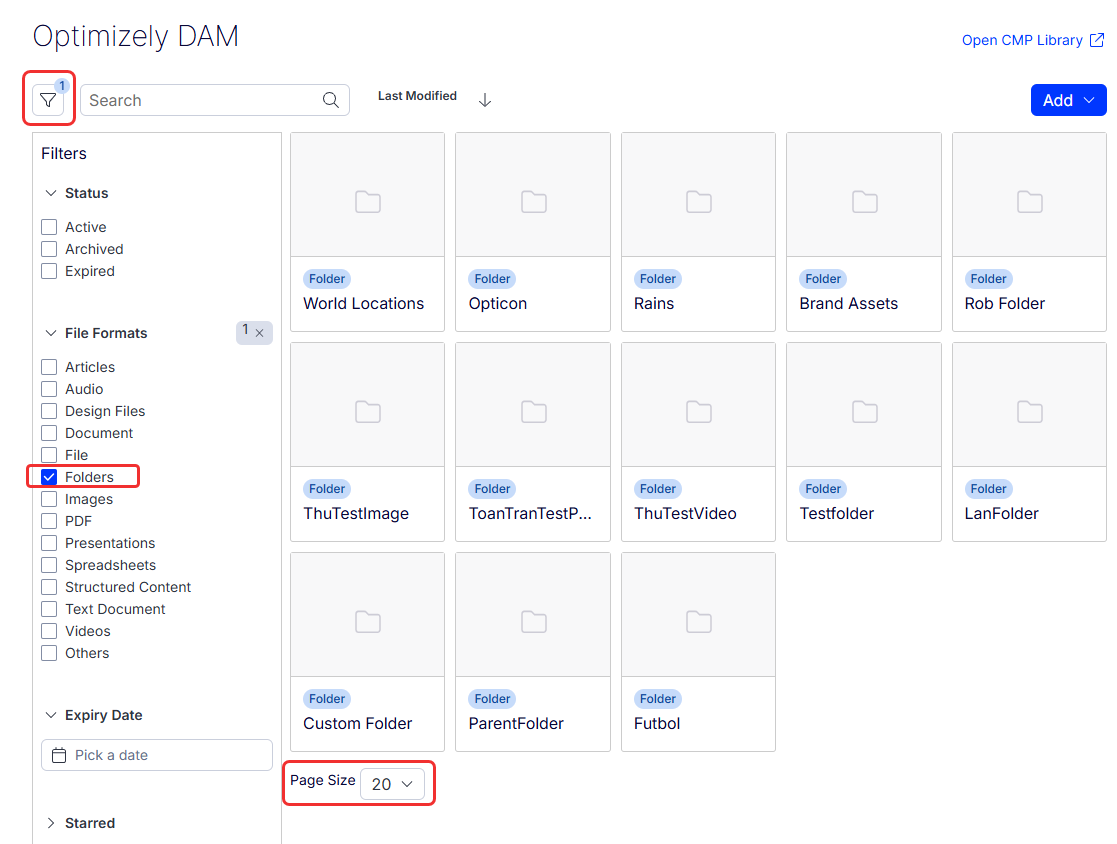The width and height of the screenshot is (1117, 844).
Task: Open the ParentFolder folder icon
Action: click(x=534, y=622)
